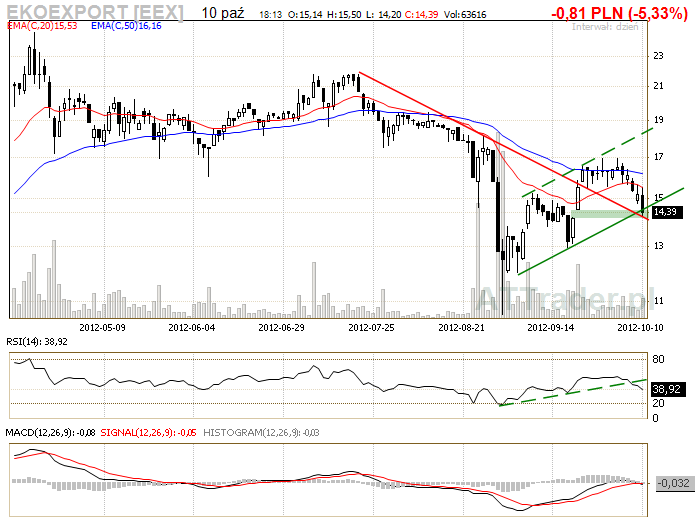The image size is (700, 522).
Task: Click the MACD(12,26,9): -0,08 label
Action: pyautogui.click(x=50, y=433)
